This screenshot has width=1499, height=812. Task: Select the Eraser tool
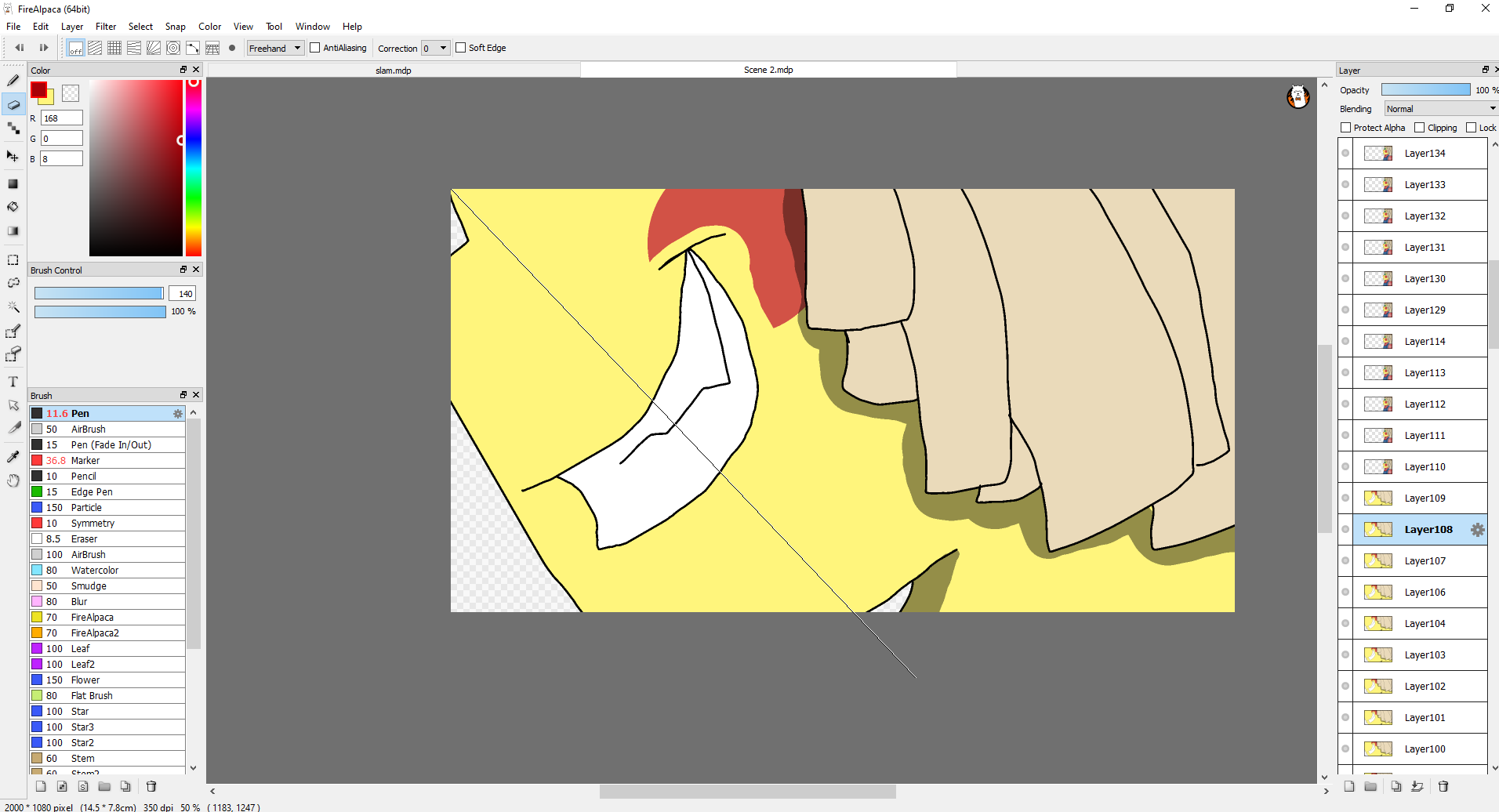click(13, 104)
